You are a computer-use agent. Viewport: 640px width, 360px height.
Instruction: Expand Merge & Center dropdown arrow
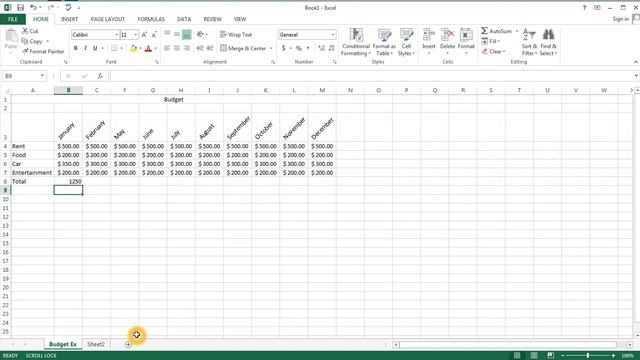coord(271,48)
